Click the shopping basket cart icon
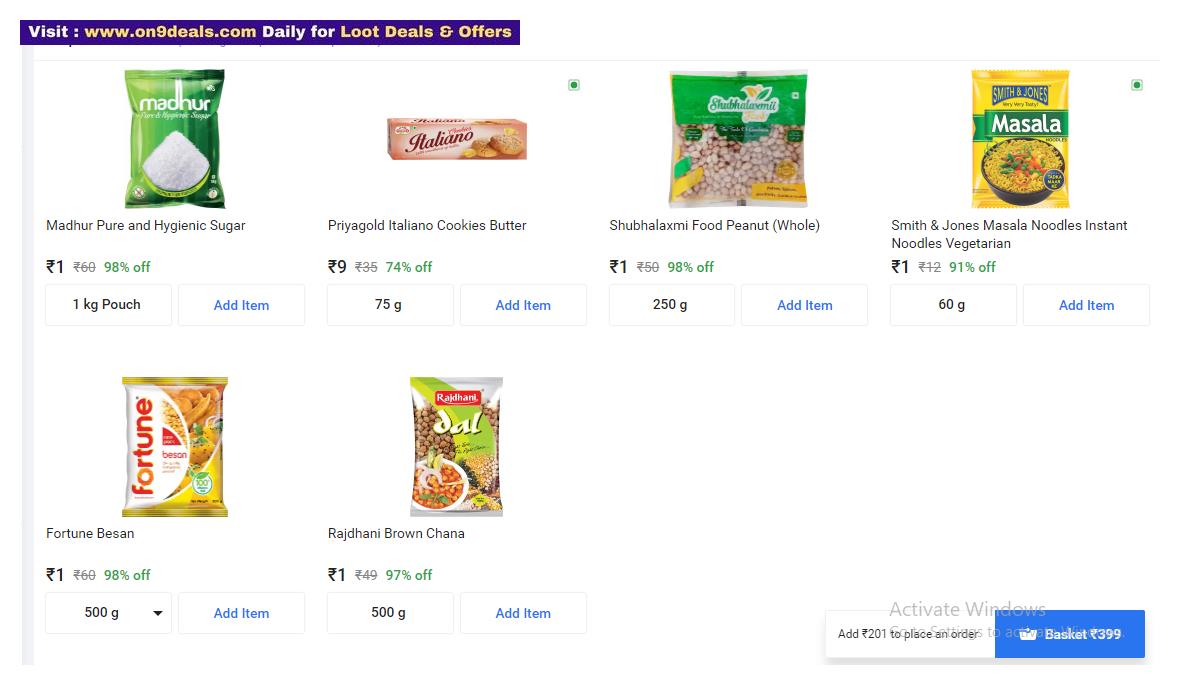This screenshot has height=685, width=1181. pos(1030,634)
